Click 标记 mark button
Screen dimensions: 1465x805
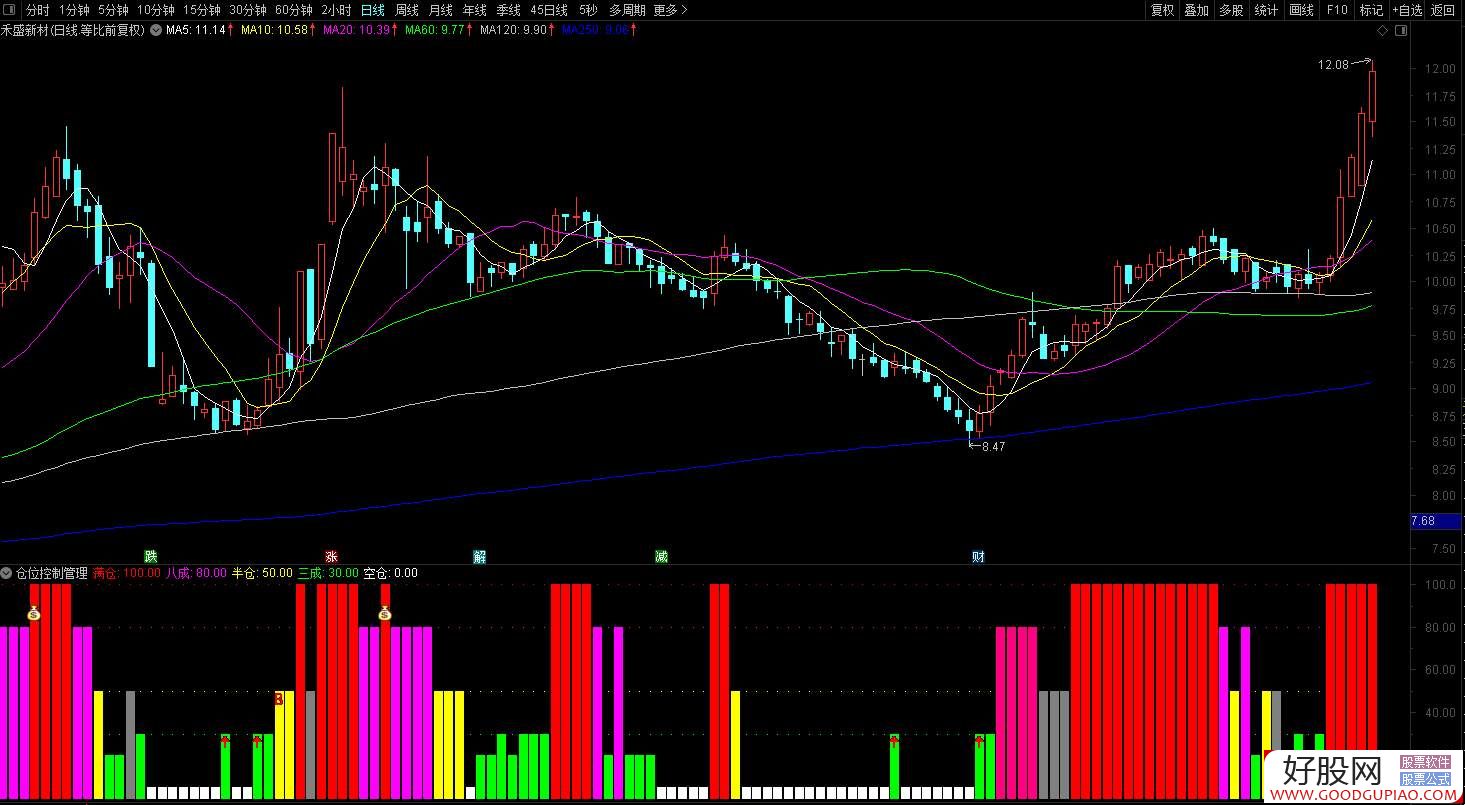1371,10
